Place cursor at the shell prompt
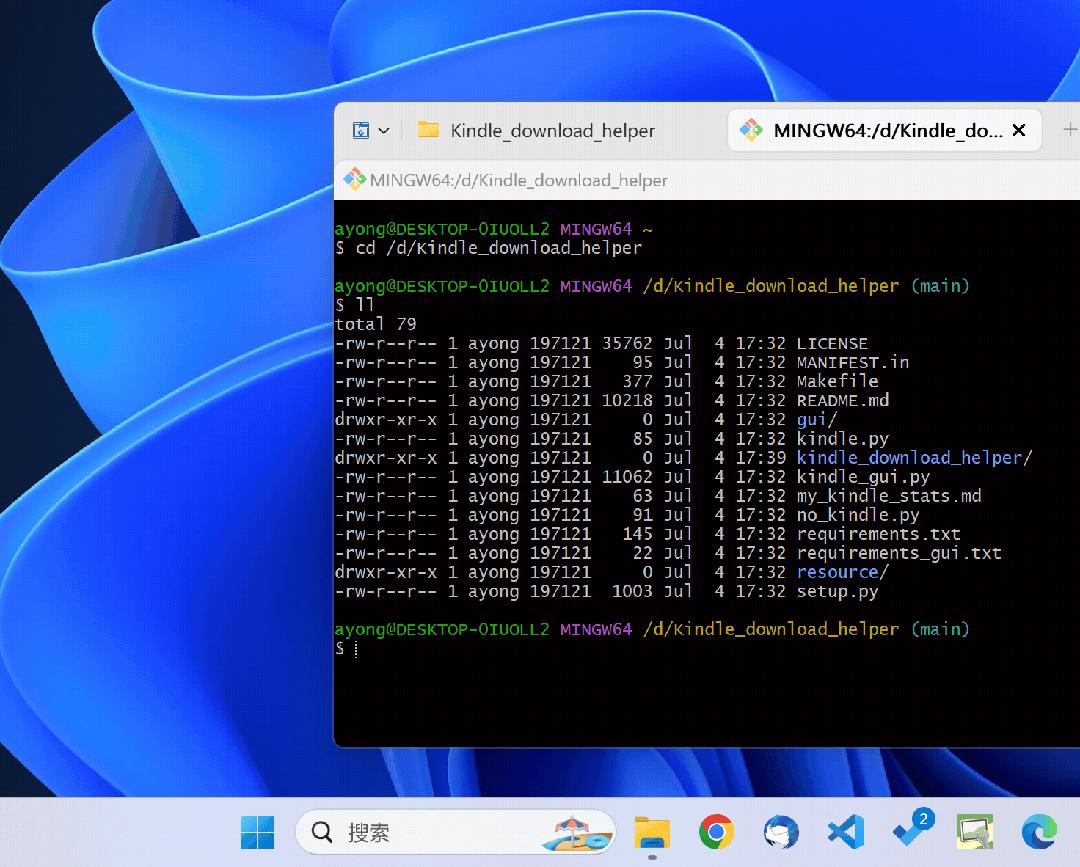This screenshot has height=867, width=1080. (x=356, y=648)
